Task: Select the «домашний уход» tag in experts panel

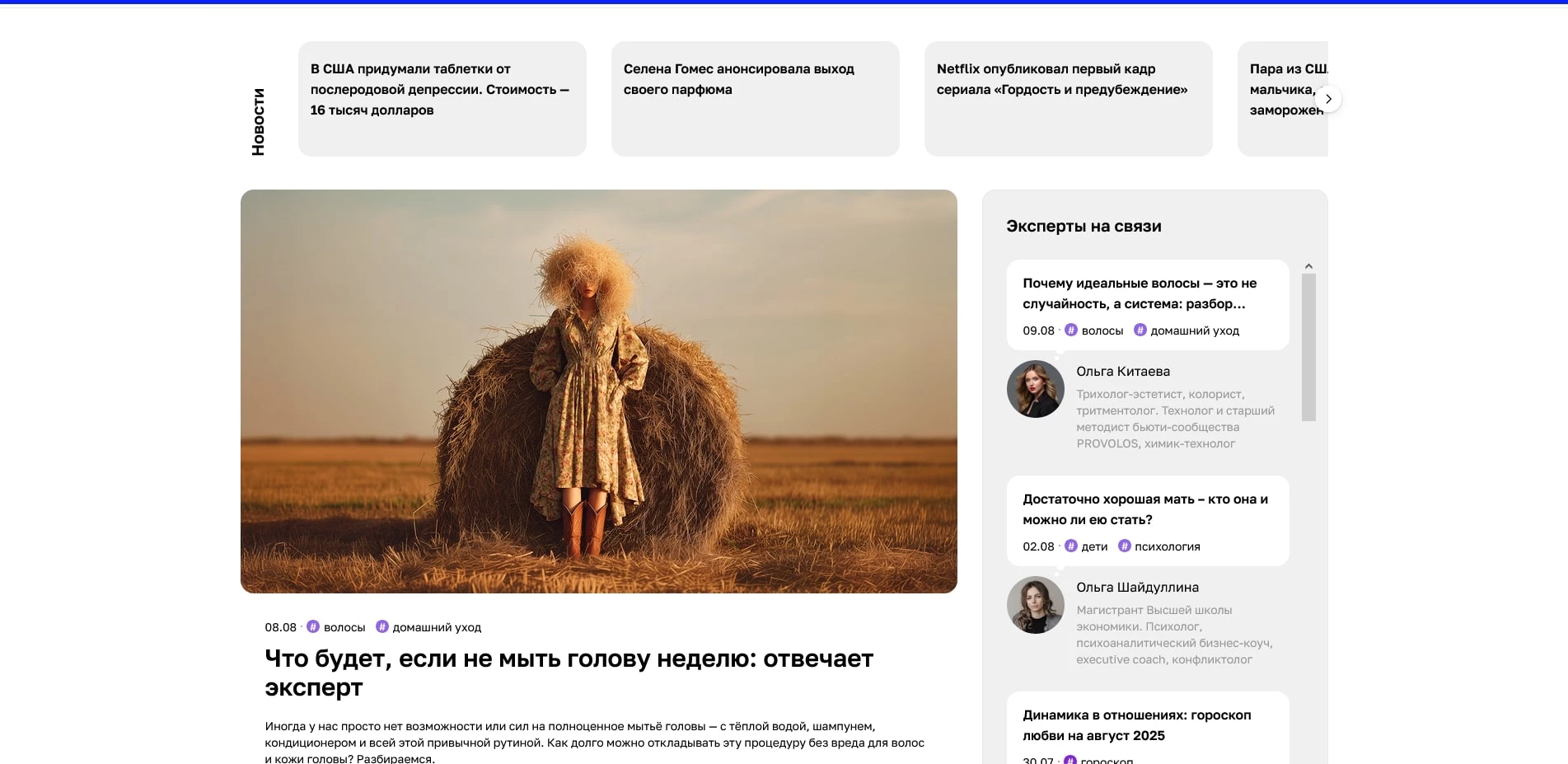Action: coord(1194,330)
